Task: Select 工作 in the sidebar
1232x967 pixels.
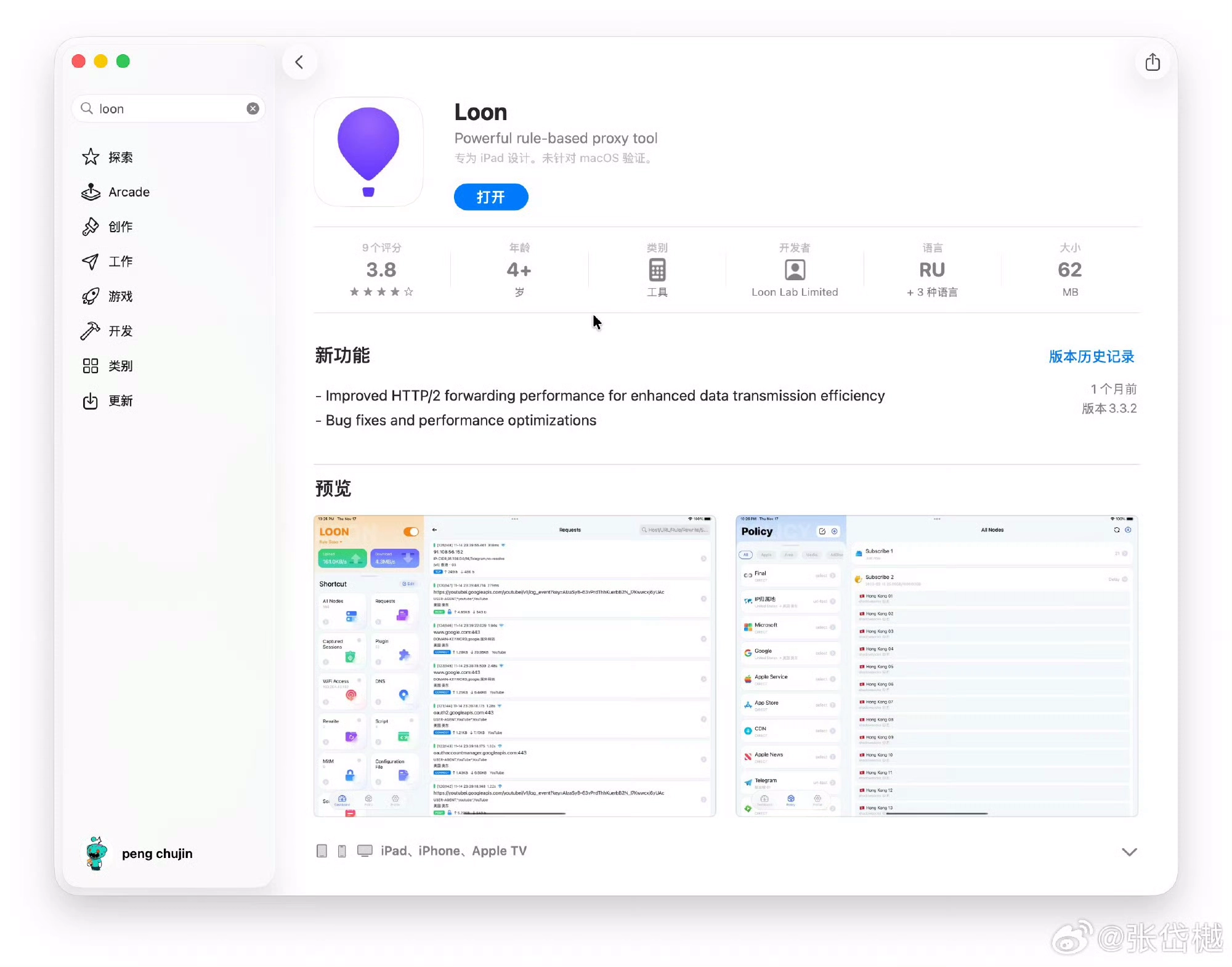Action: pos(121,262)
